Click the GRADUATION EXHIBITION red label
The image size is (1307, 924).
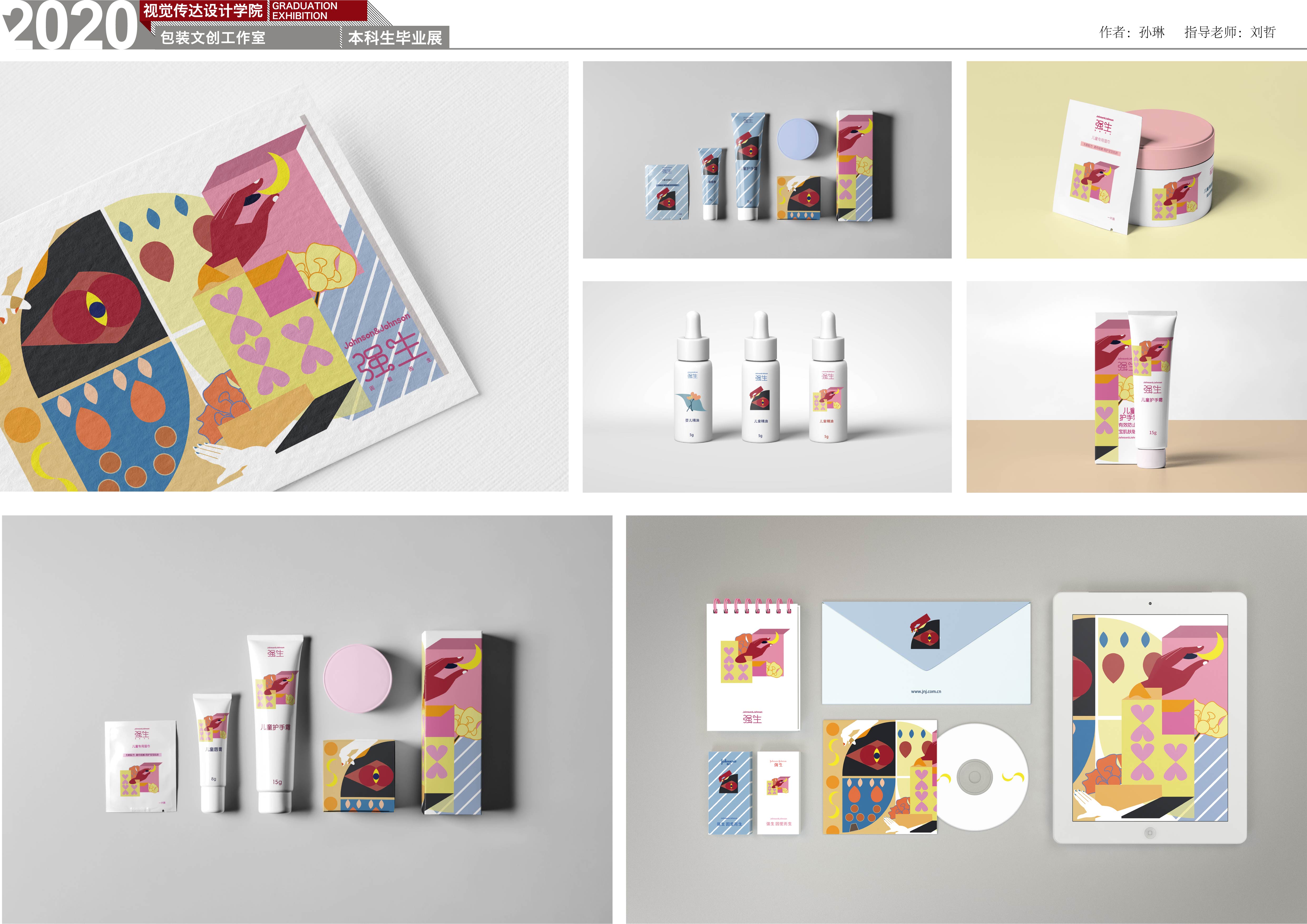tap(305, 11)
